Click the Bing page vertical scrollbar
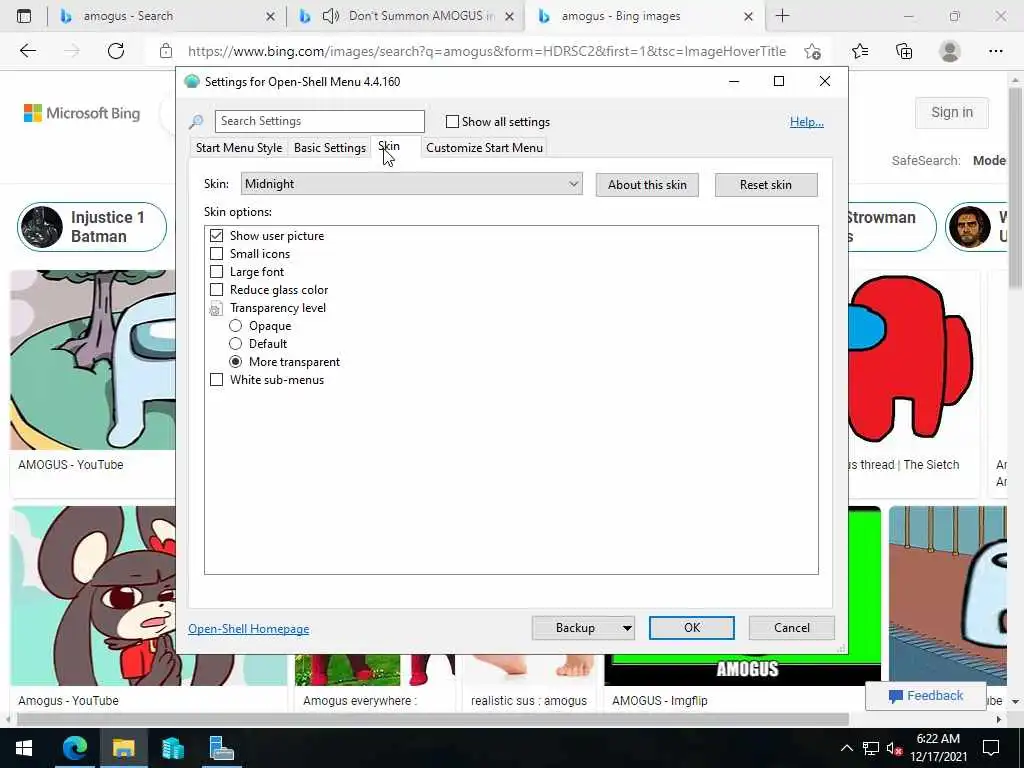Image resolution: width=1024 pixels, height=768 pixels. pos(1015,187)
